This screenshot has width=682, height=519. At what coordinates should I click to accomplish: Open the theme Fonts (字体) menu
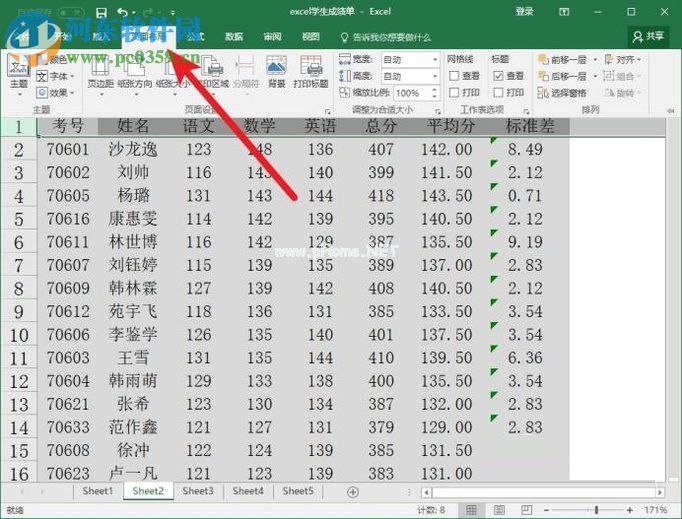[55, 77]
